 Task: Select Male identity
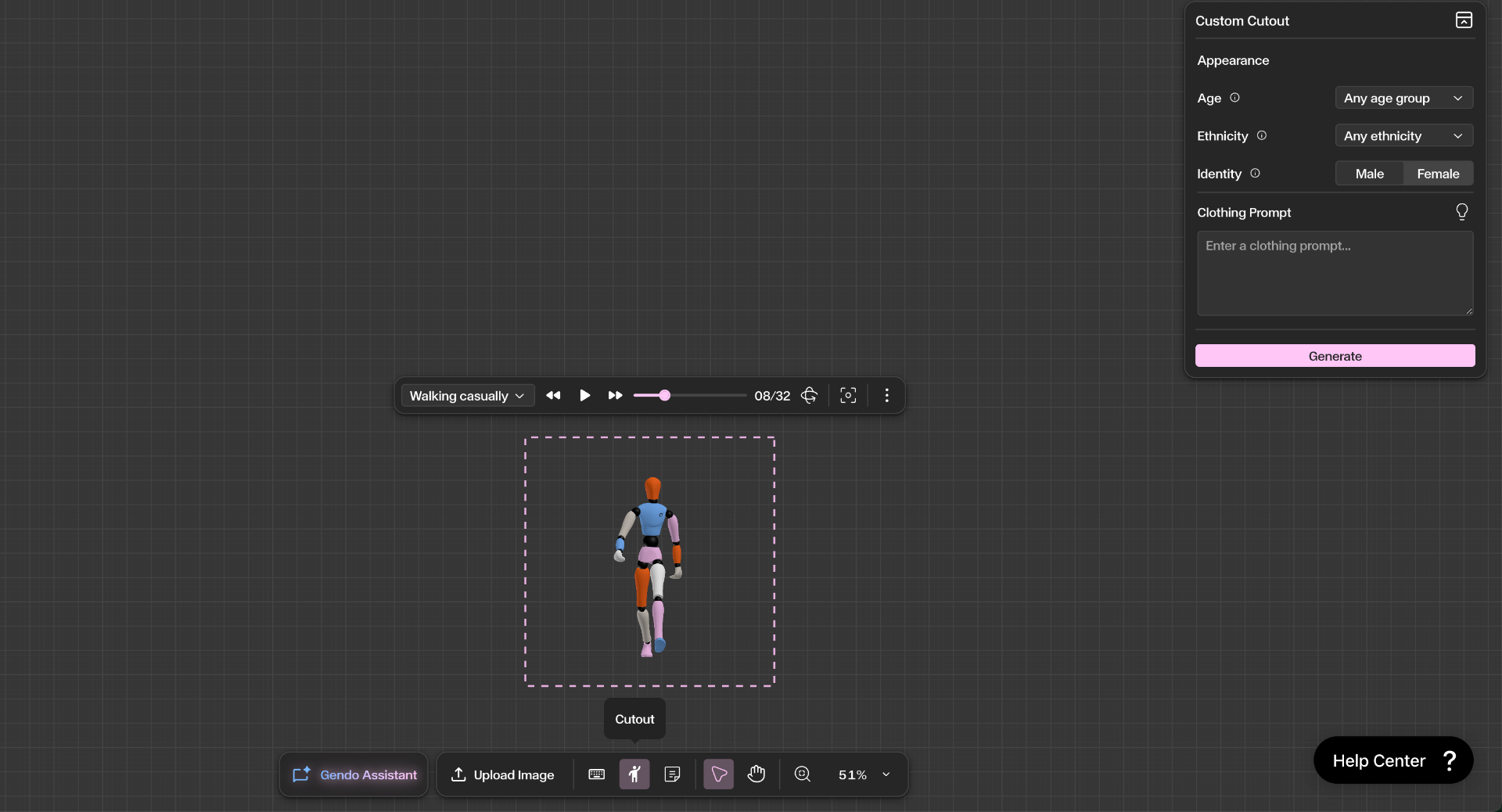coord(1369,173)
